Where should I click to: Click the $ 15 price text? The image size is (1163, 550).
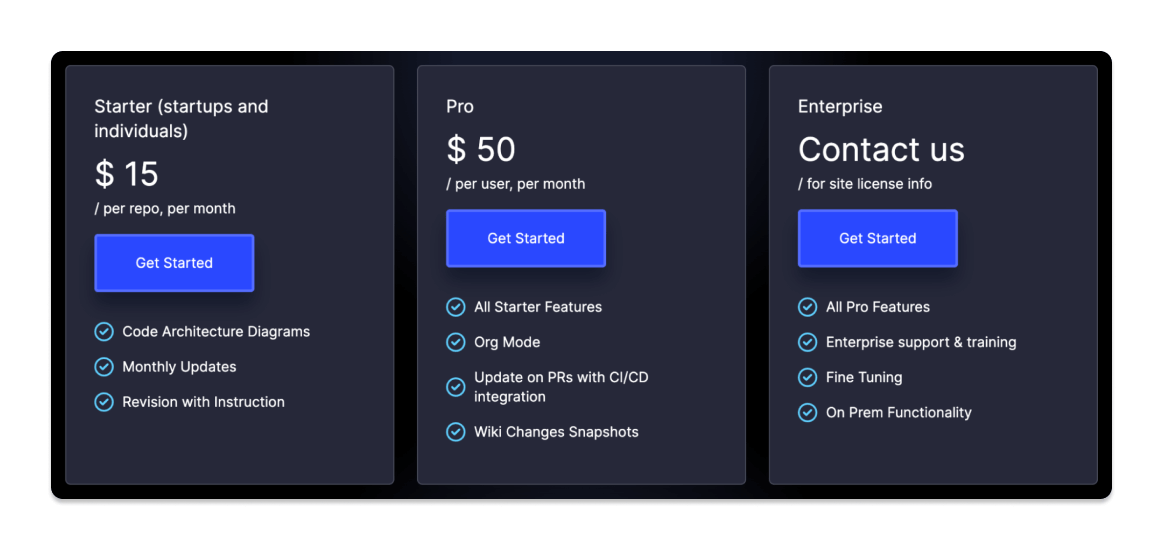pyautogui.click(x=127, y=174)
